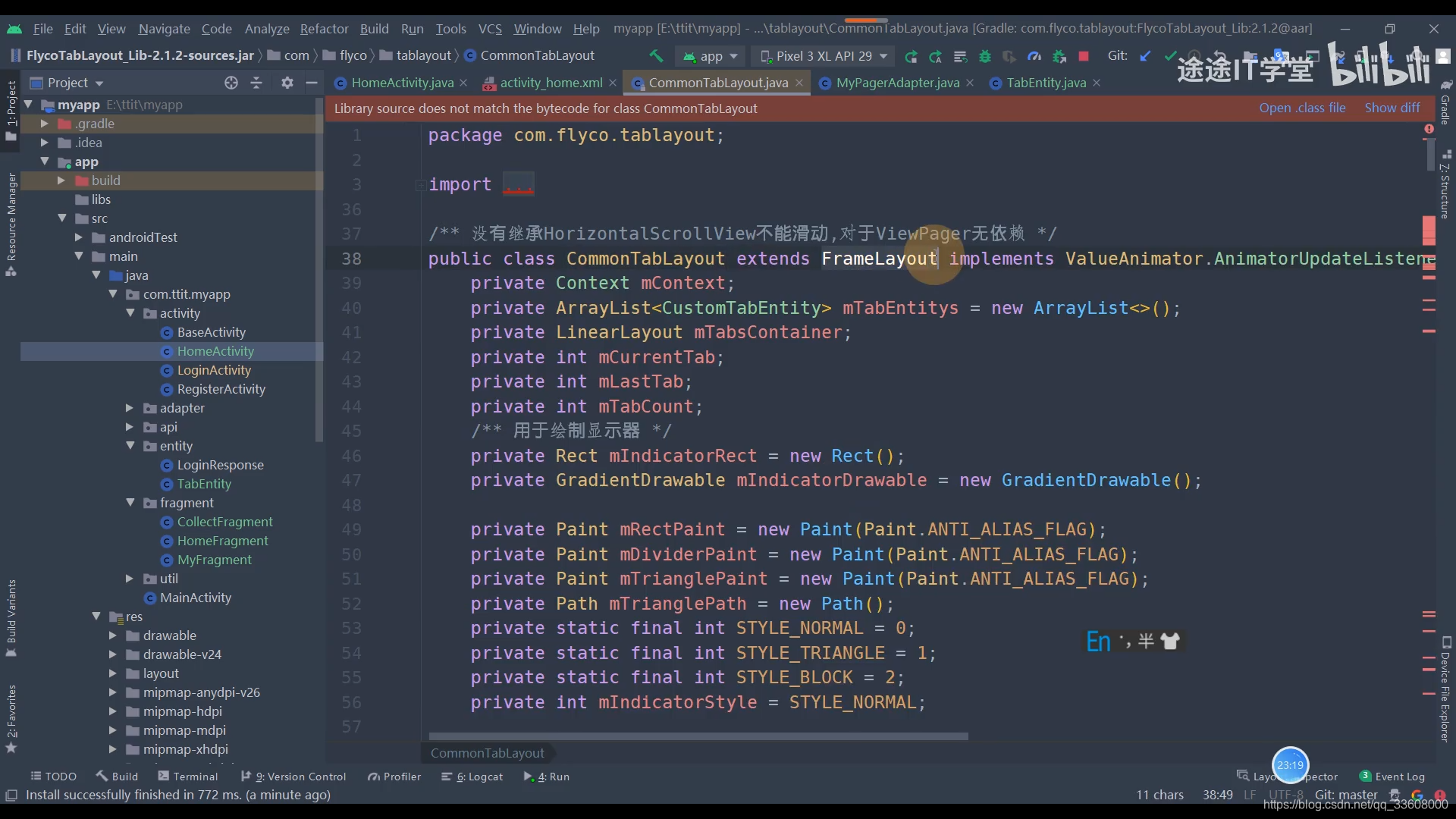Viewport: 1456px width, 819px height.
Task: Select LoginActivity in the project tree
Action: point(214,370)
